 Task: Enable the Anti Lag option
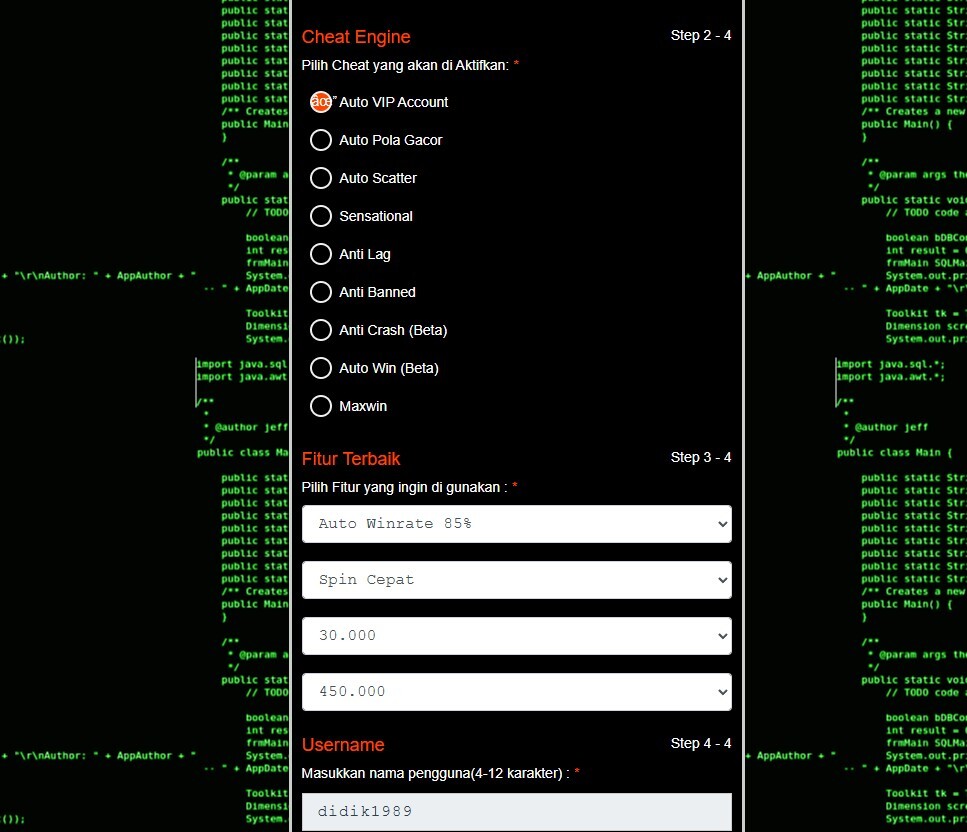[321, 254]
